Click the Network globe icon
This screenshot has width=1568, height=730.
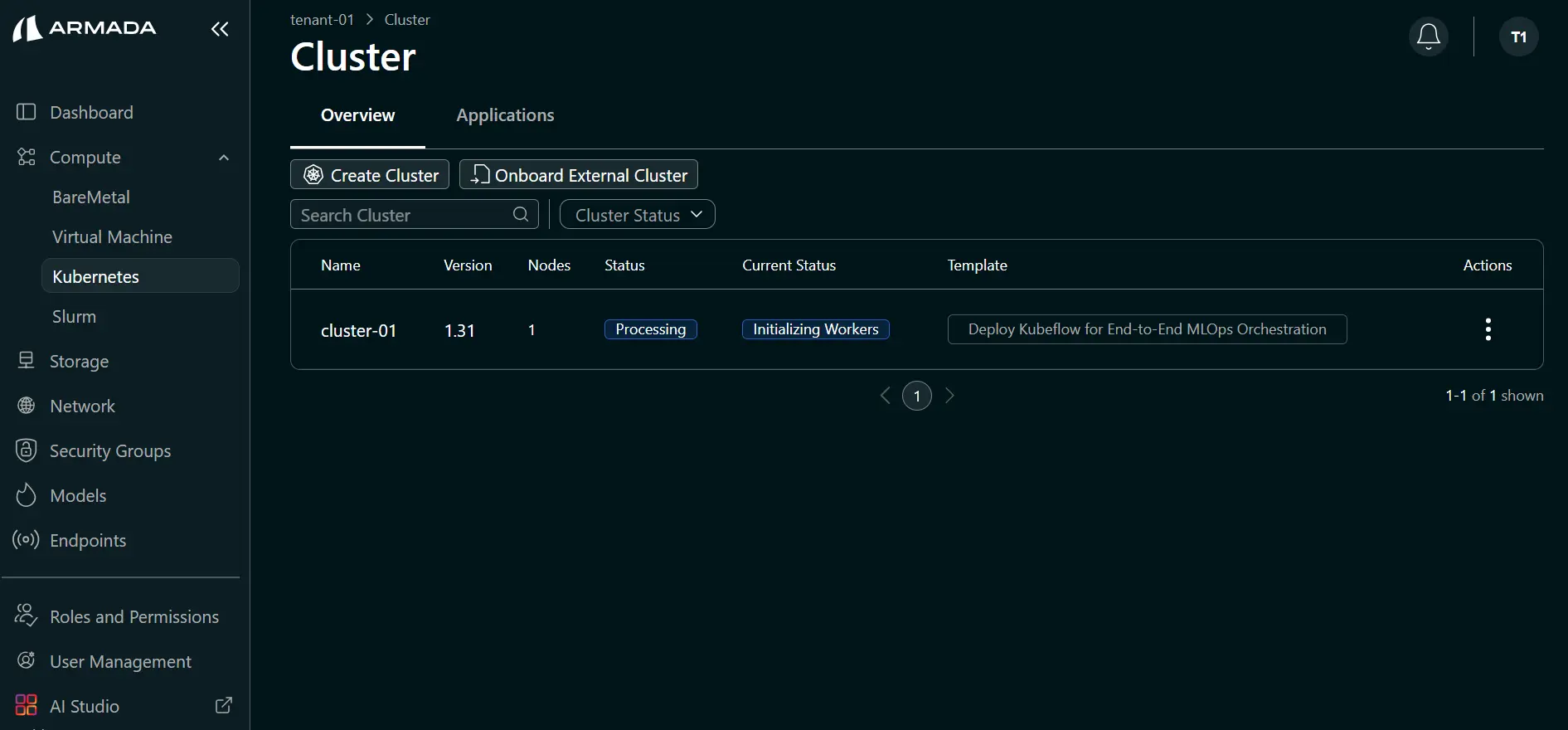coord(27,406)
